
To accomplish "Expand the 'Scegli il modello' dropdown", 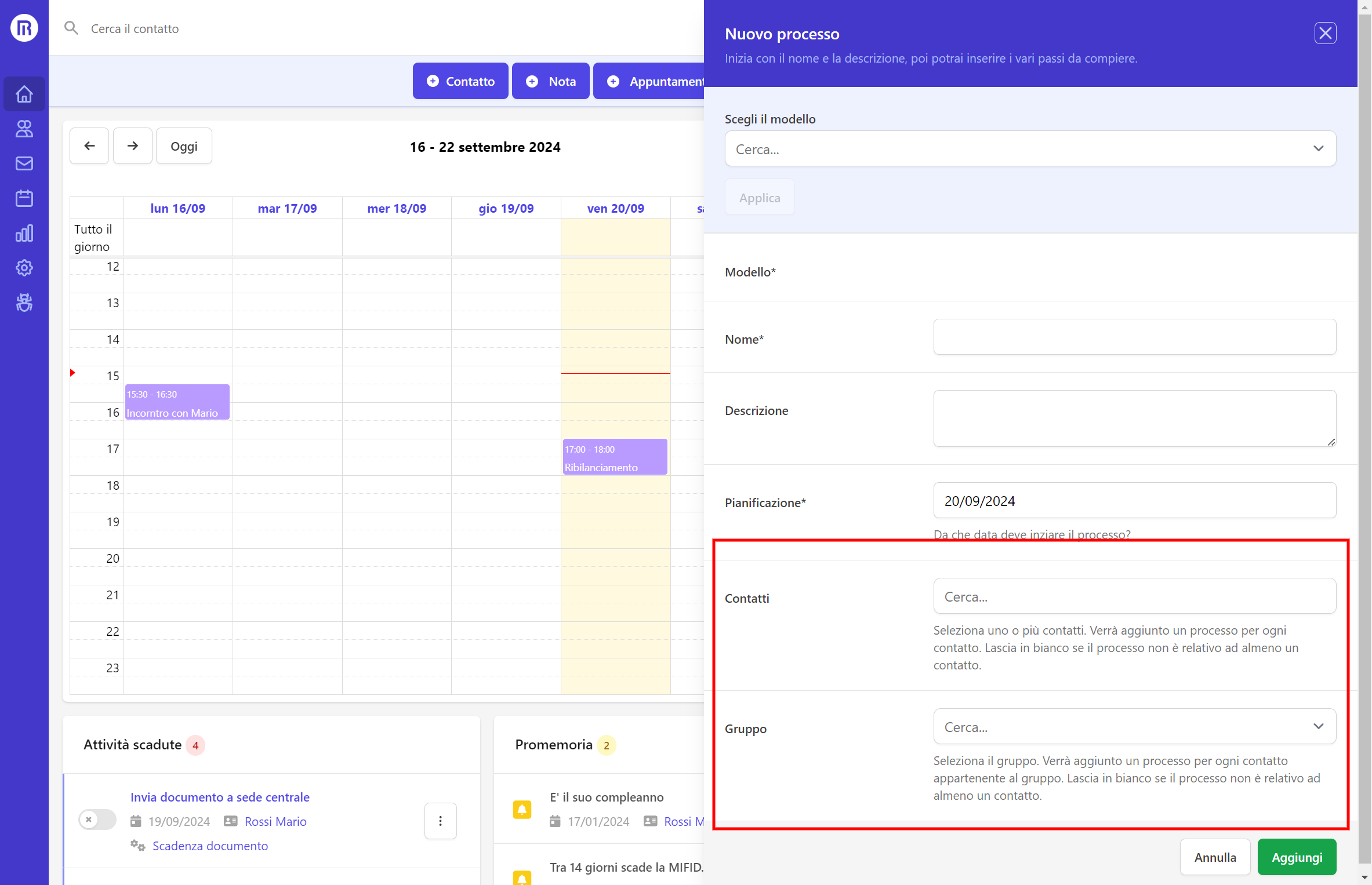I will [1030, 149].
